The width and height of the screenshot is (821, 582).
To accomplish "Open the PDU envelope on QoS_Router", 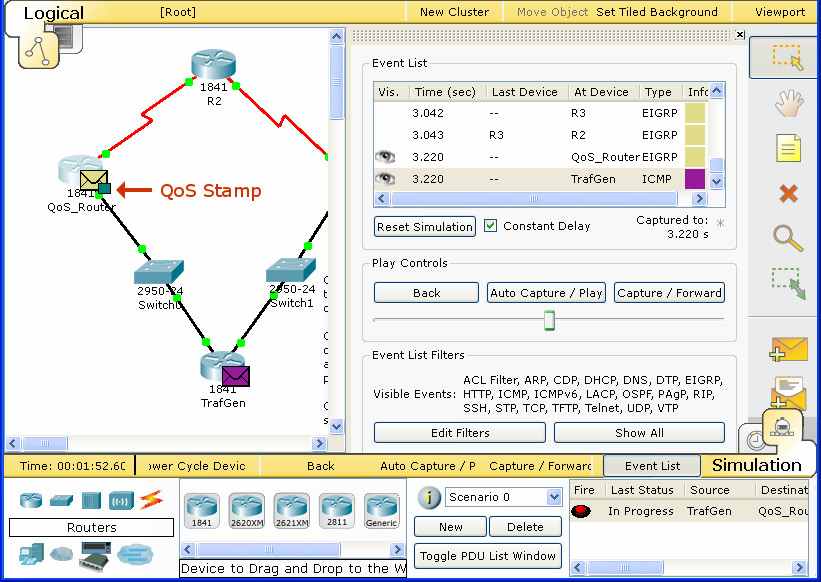I will click(x=95, y=181).
